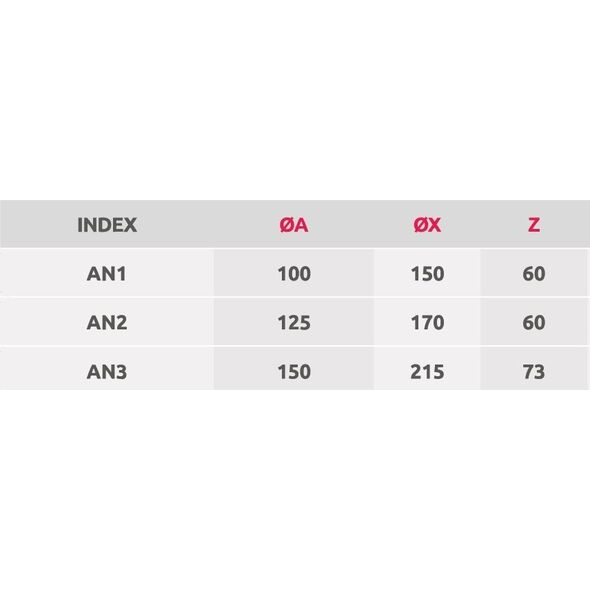Viewport: 590px width, 590px height.
Task: Click the ØA value 100 for AN1
Action: pyautogui.click(x=294, y=274)
